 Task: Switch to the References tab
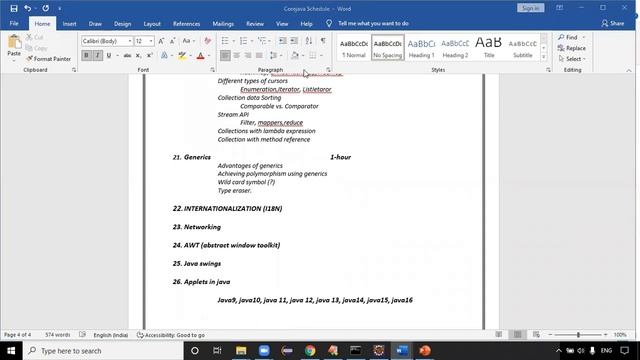pyautogui.click(x=187, y=24)
